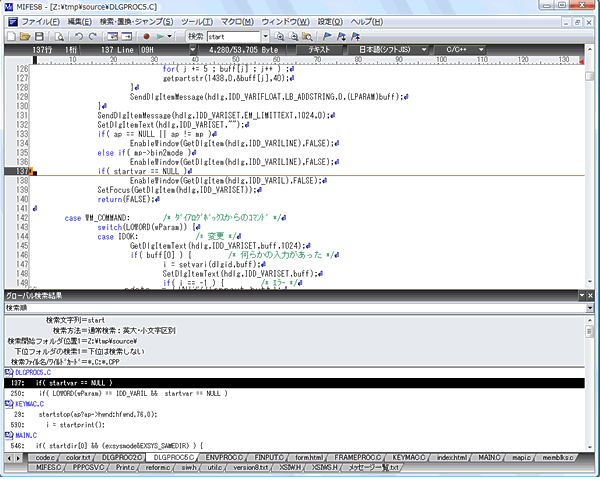Close the グローバル検索結果 panel
600x492 pixels.
click(588, 296)
